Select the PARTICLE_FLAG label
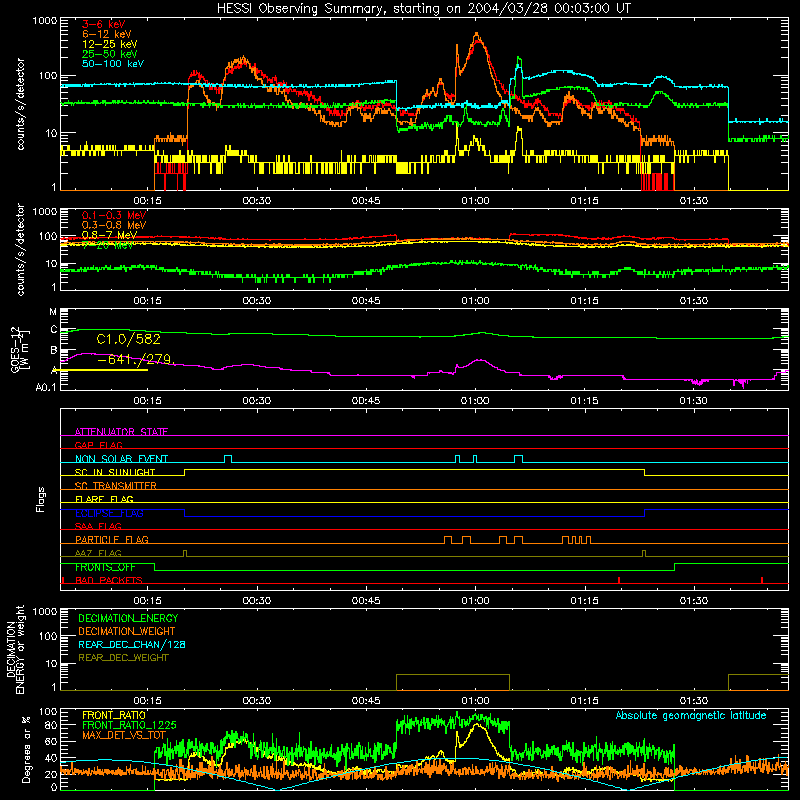Viewport: 800px width, 800px height. pos(112,539)
